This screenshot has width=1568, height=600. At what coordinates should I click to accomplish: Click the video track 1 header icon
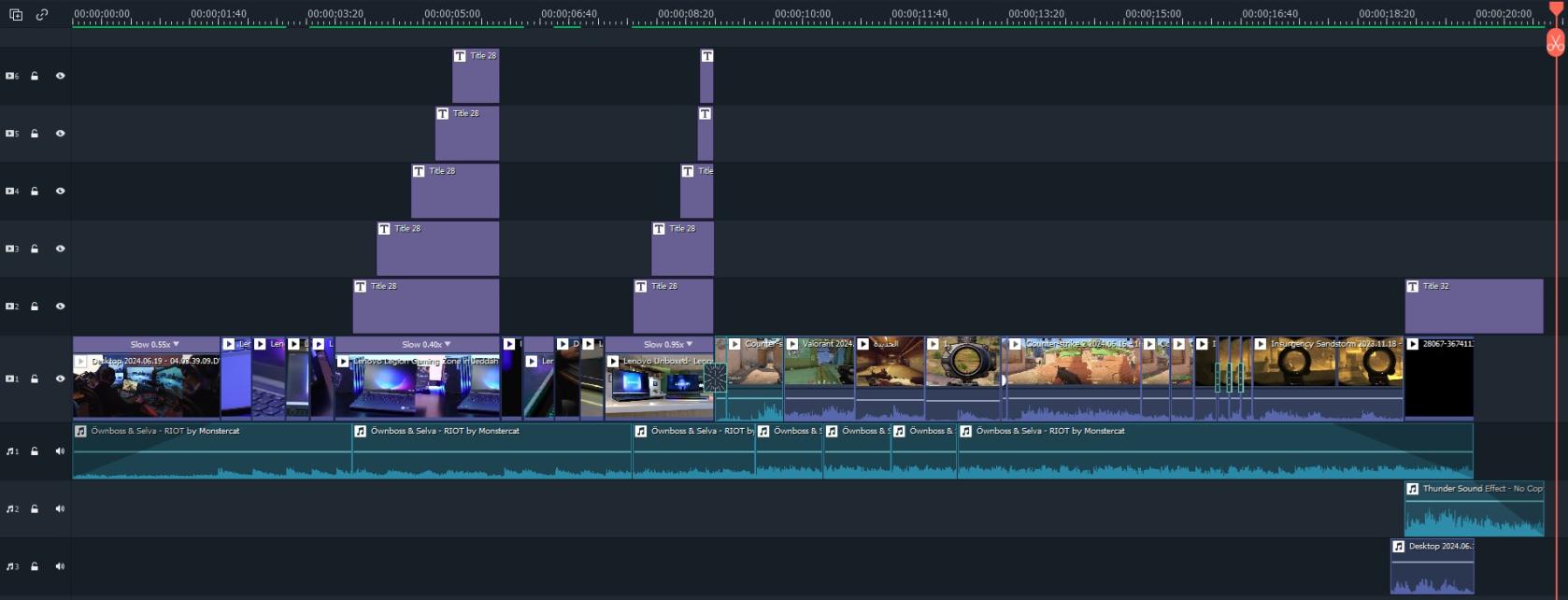pyautogui.click(x=12, y=379)
